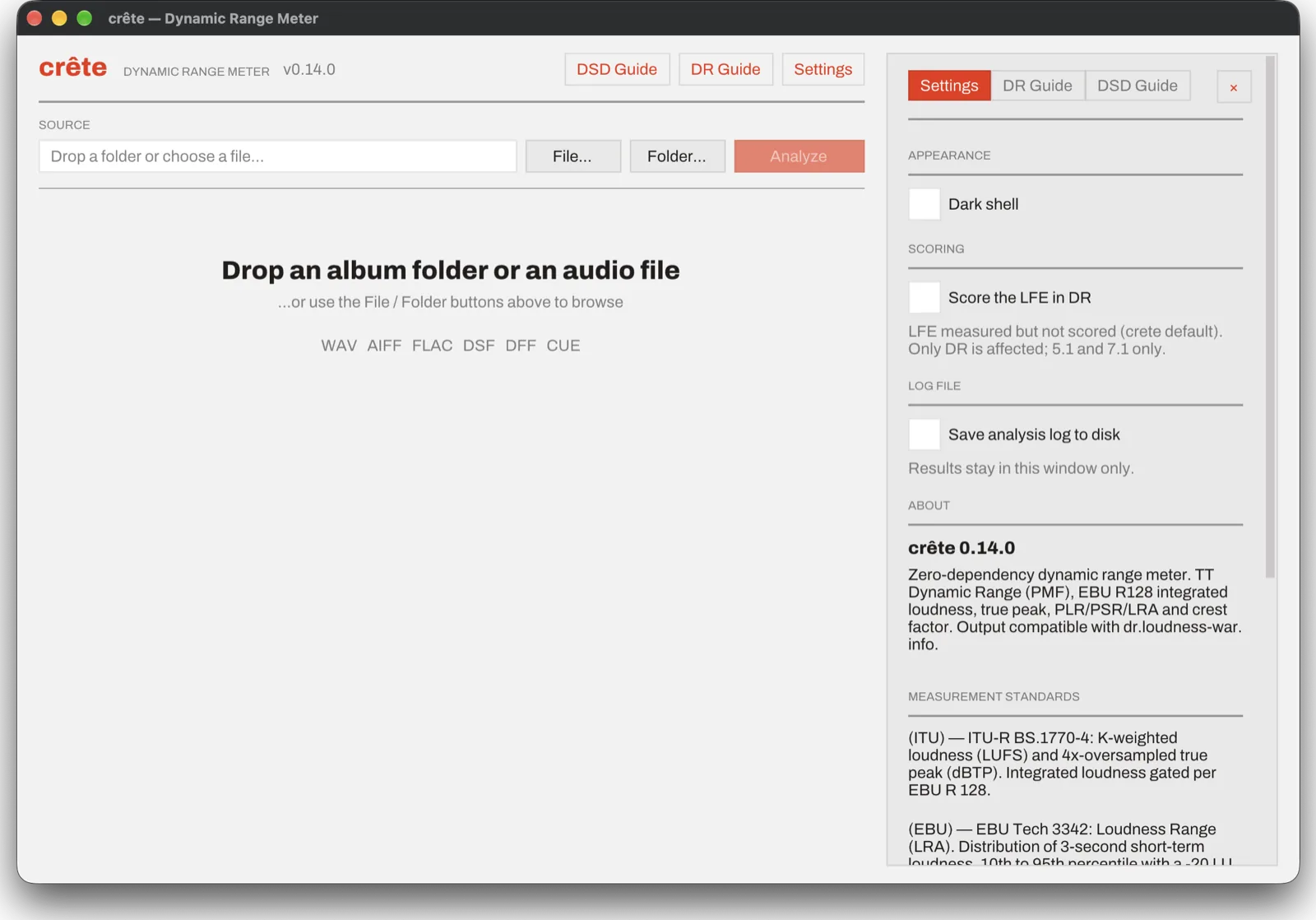Viewport: 1316px width, 920px height.
Task: Open the DSD Guide tab in the side panel
Action: 1138,86
